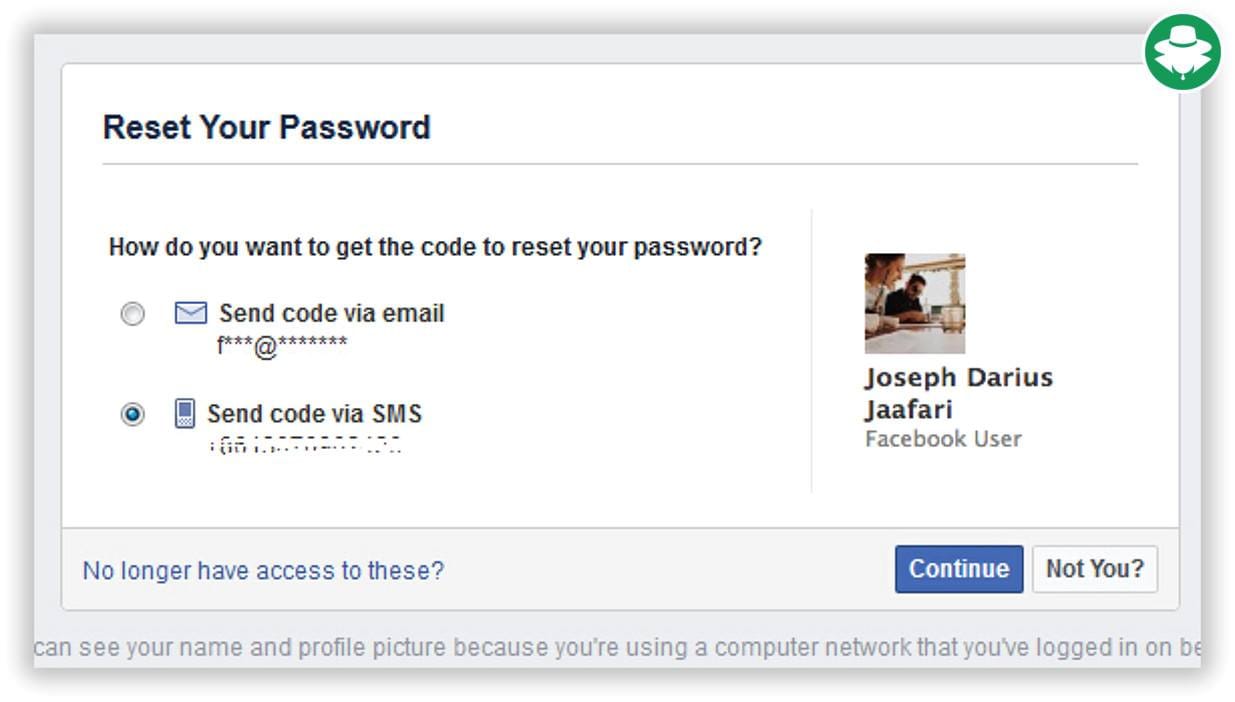The width and height of the screenshot is (1235, 702).
Task: Click the Reset Your Password heading
Action: [x=267, y=127]
